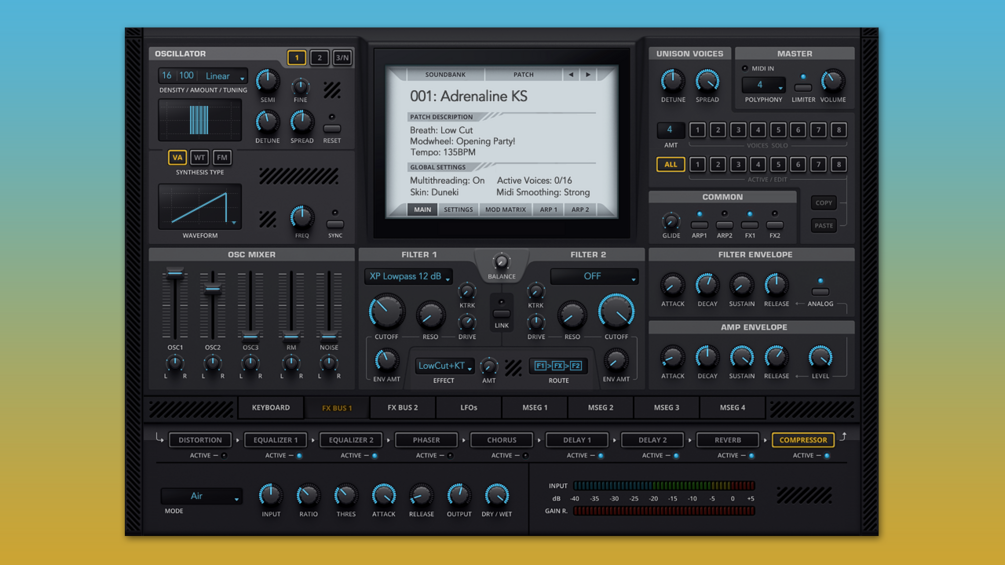
Task: Click the PASTE button
Action: 824,226
